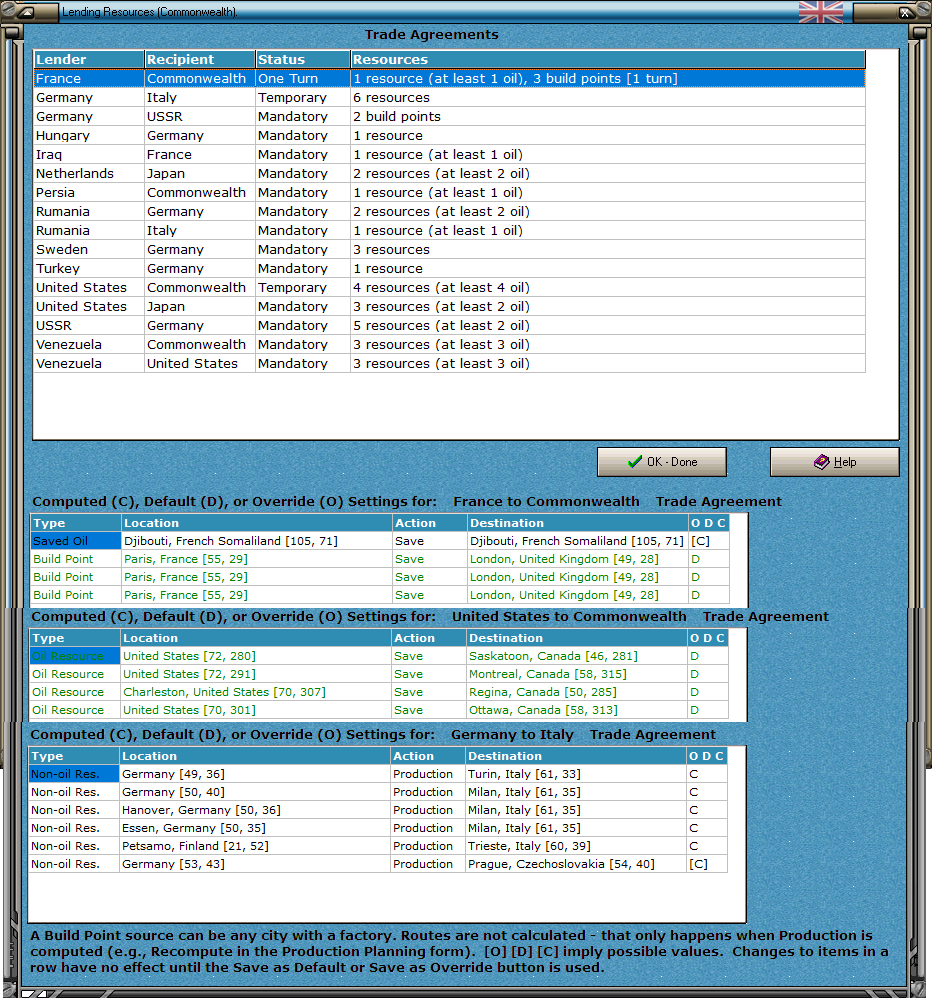Viewport: 932px width, 998px height.
Task: Click the Resources column header in Trade Agreements
Action: click(x=608, y=59)
